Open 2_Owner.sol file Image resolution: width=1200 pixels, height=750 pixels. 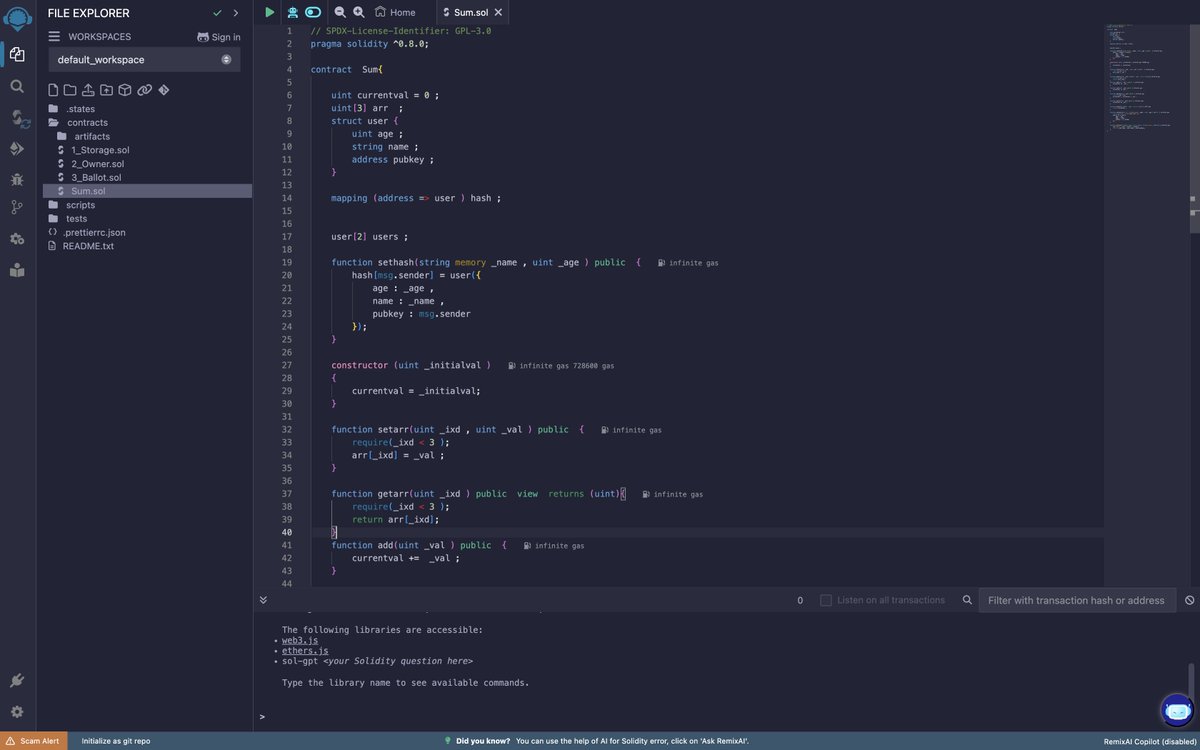[97, 164]
